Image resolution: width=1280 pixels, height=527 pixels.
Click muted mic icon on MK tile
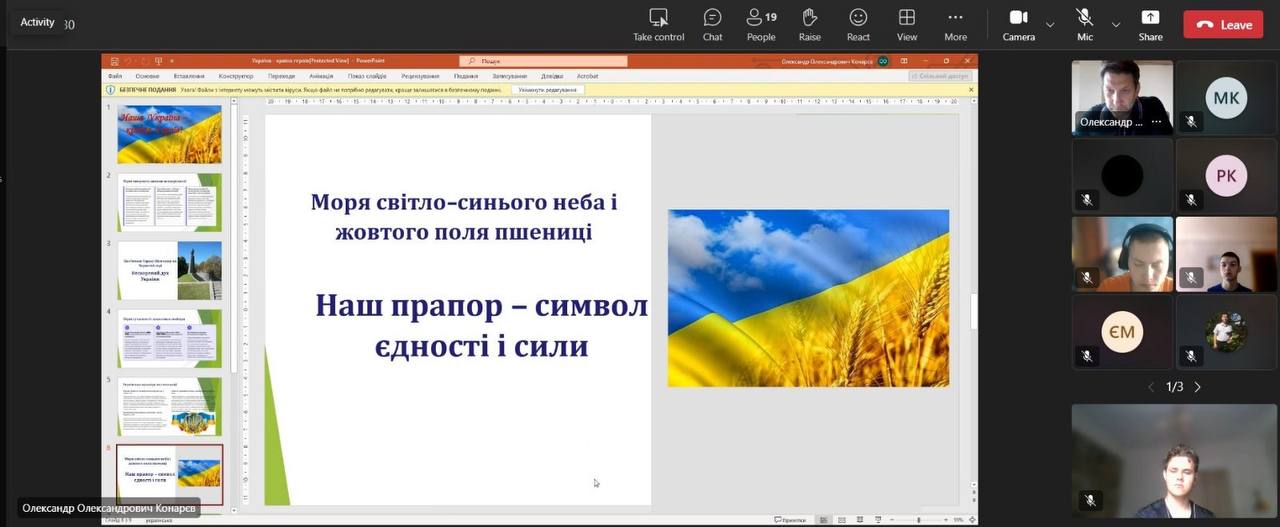(x=1190, y=121)
